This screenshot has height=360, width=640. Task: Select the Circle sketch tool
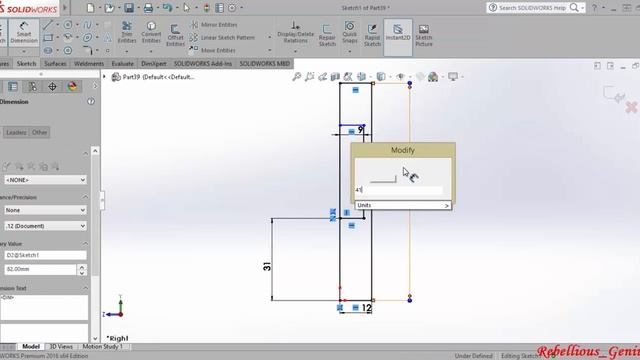(68, 25)
